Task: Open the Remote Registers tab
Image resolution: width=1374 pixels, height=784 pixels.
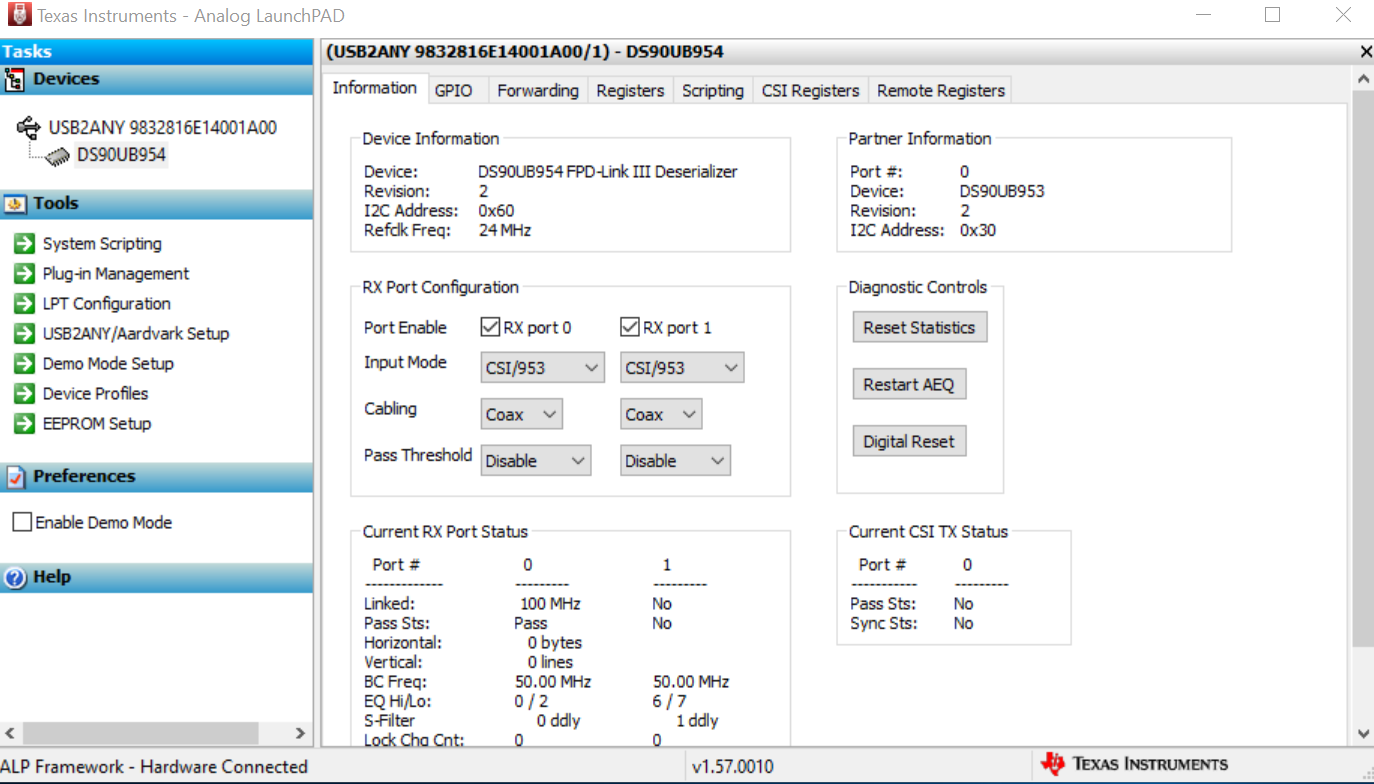Action: (941, 91)
